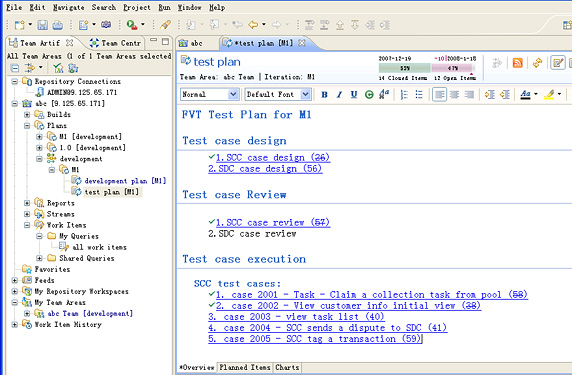Click the decrease indent icon

pyautogui.click(x=505, y=95)
